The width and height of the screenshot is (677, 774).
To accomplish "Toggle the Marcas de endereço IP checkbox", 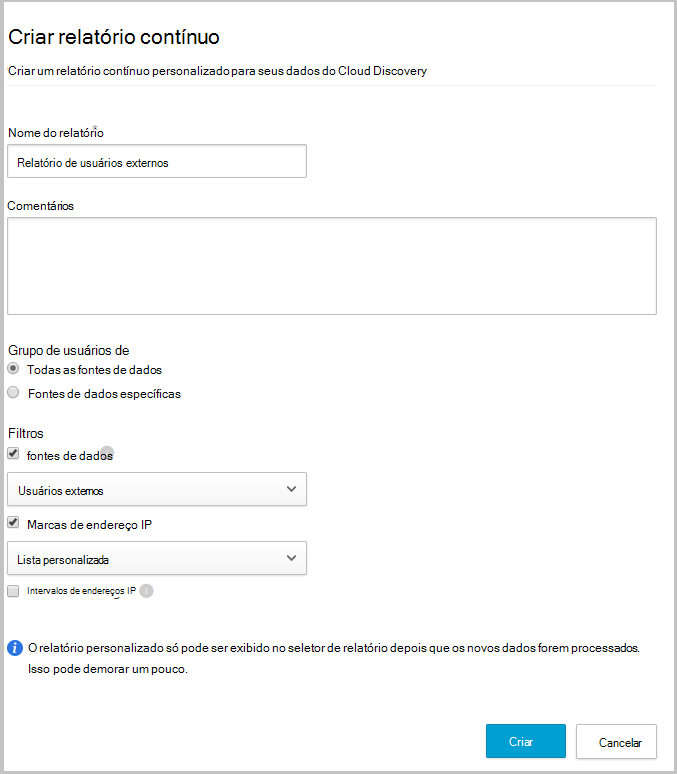I will [13, 522].
